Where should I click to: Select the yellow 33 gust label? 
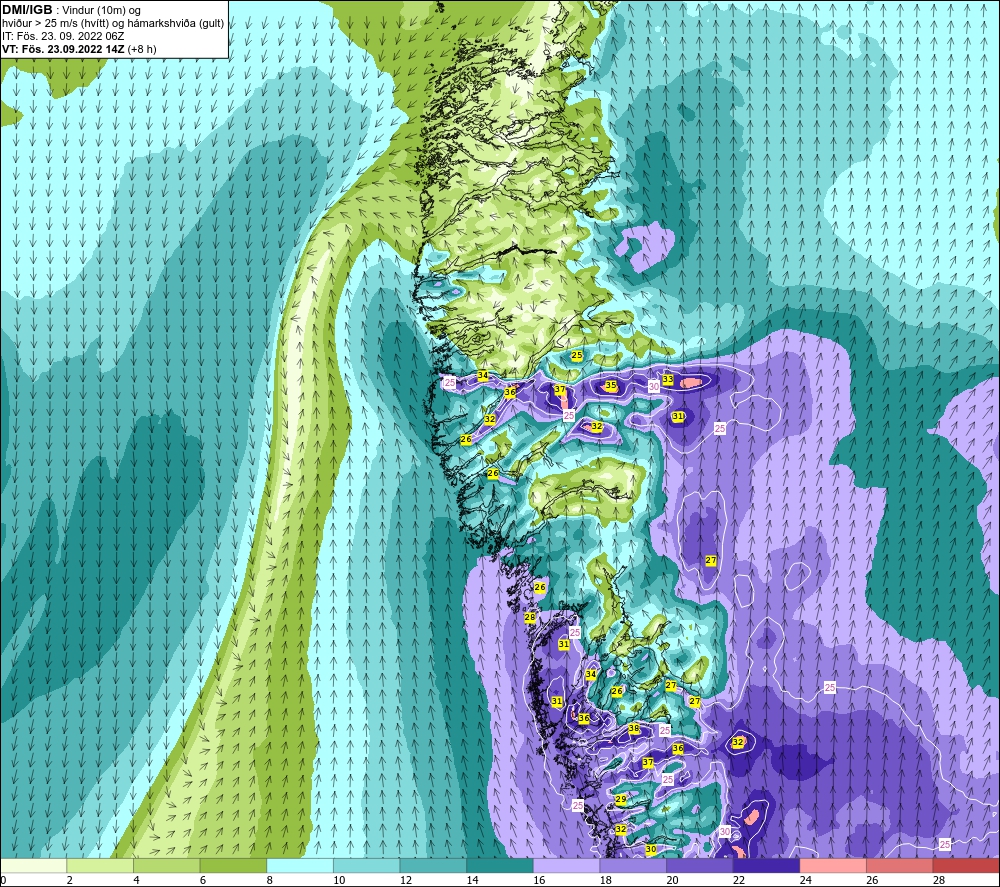668,379
